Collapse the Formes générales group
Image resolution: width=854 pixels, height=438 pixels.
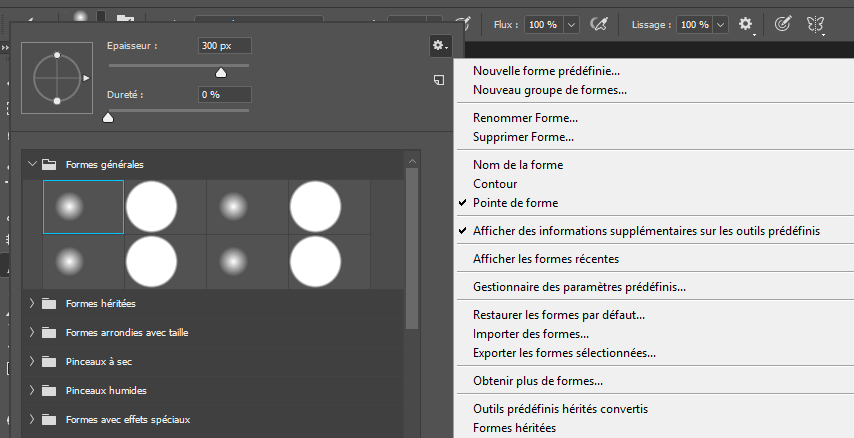32,164
